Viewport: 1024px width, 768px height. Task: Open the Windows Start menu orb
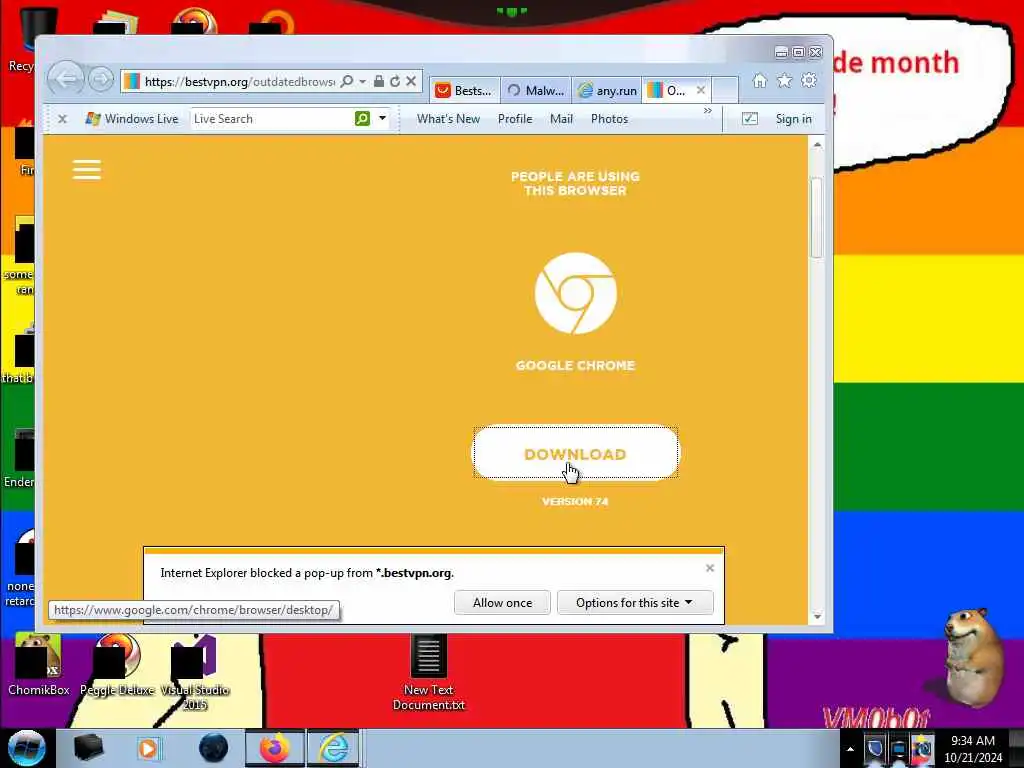[x=26, y=748]
